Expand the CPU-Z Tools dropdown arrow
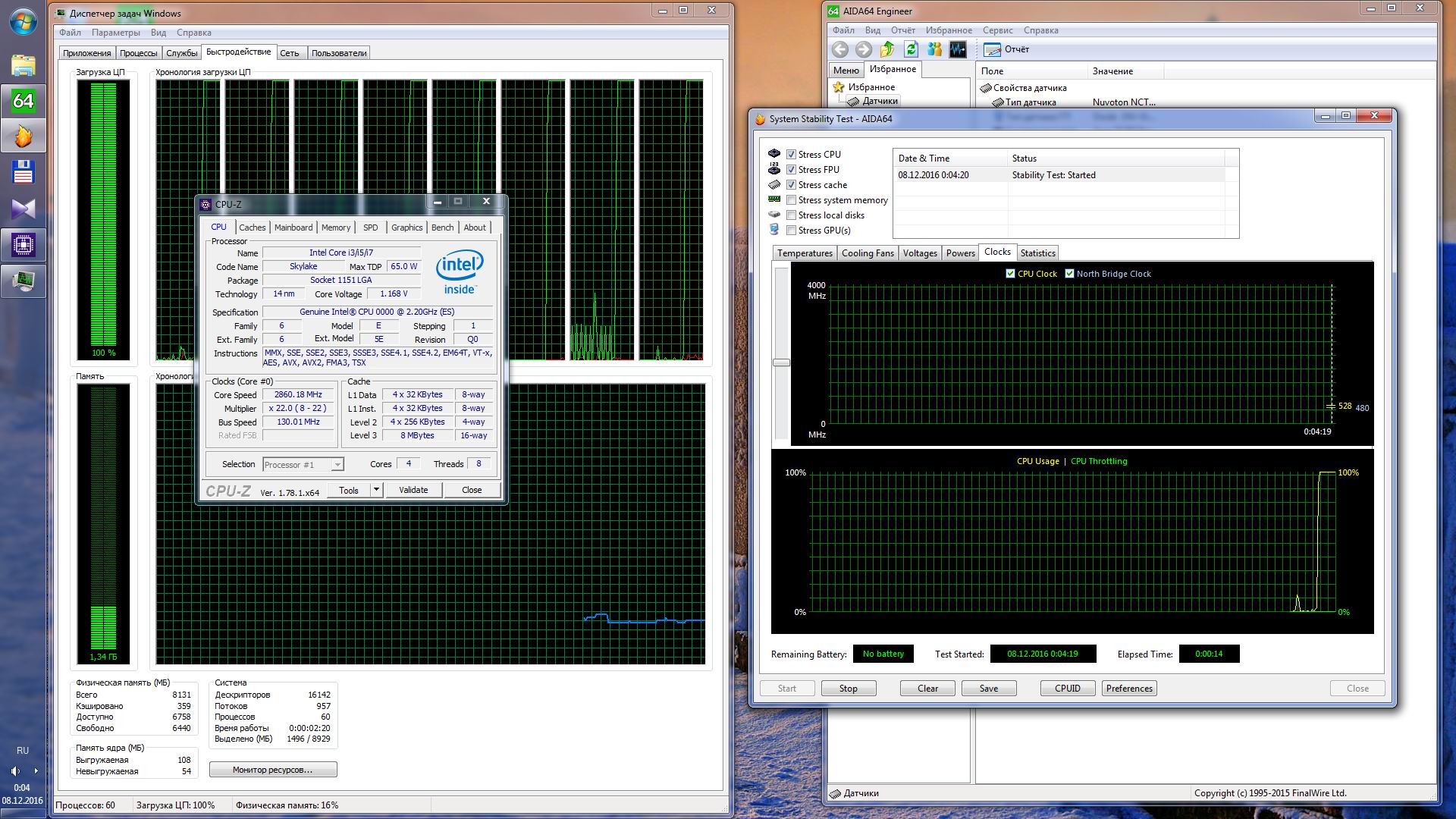The height and width of the screenshot is (819, 1456). click(376, 490)
